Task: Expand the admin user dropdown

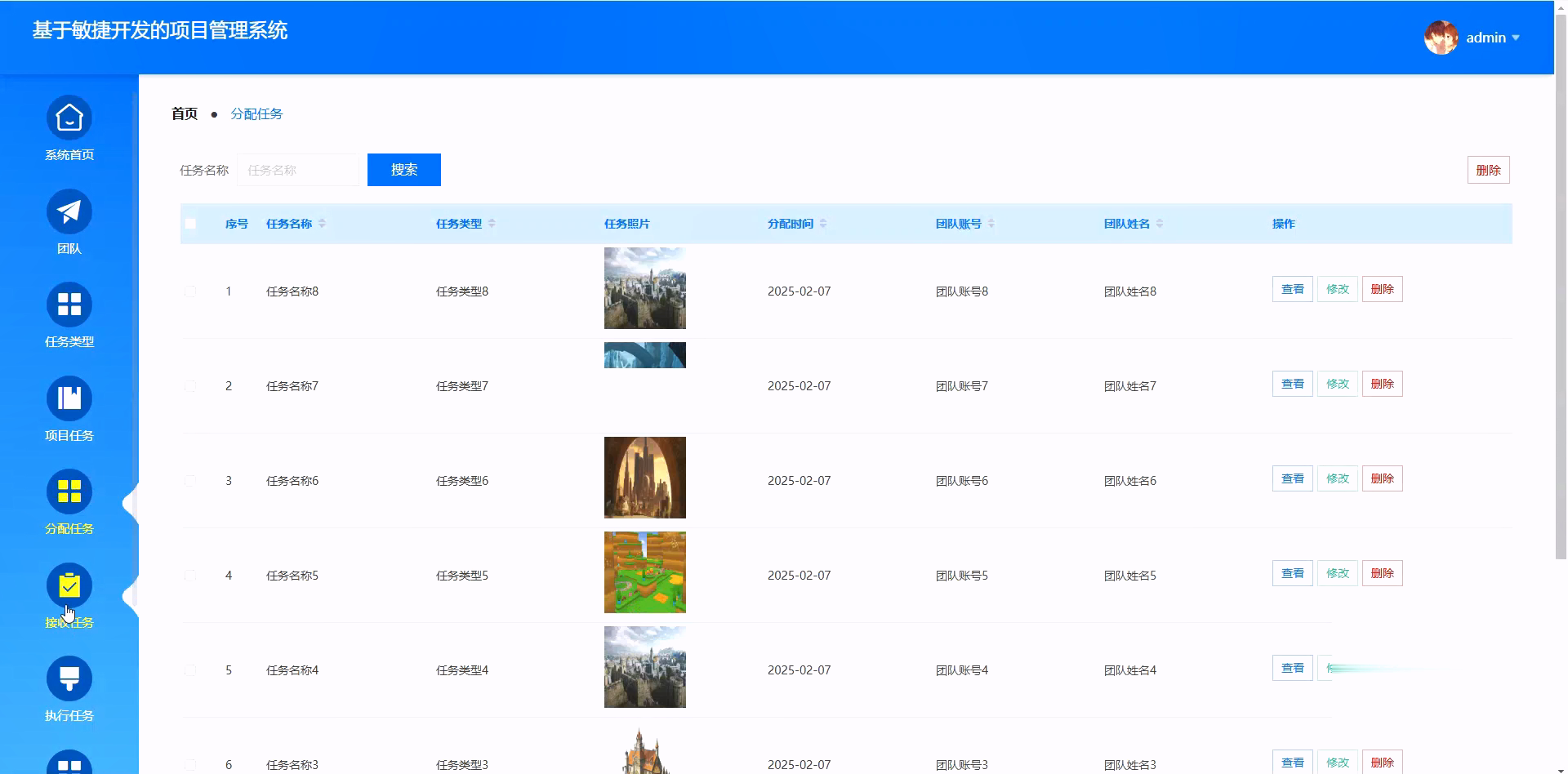Action: (1516, 38)
